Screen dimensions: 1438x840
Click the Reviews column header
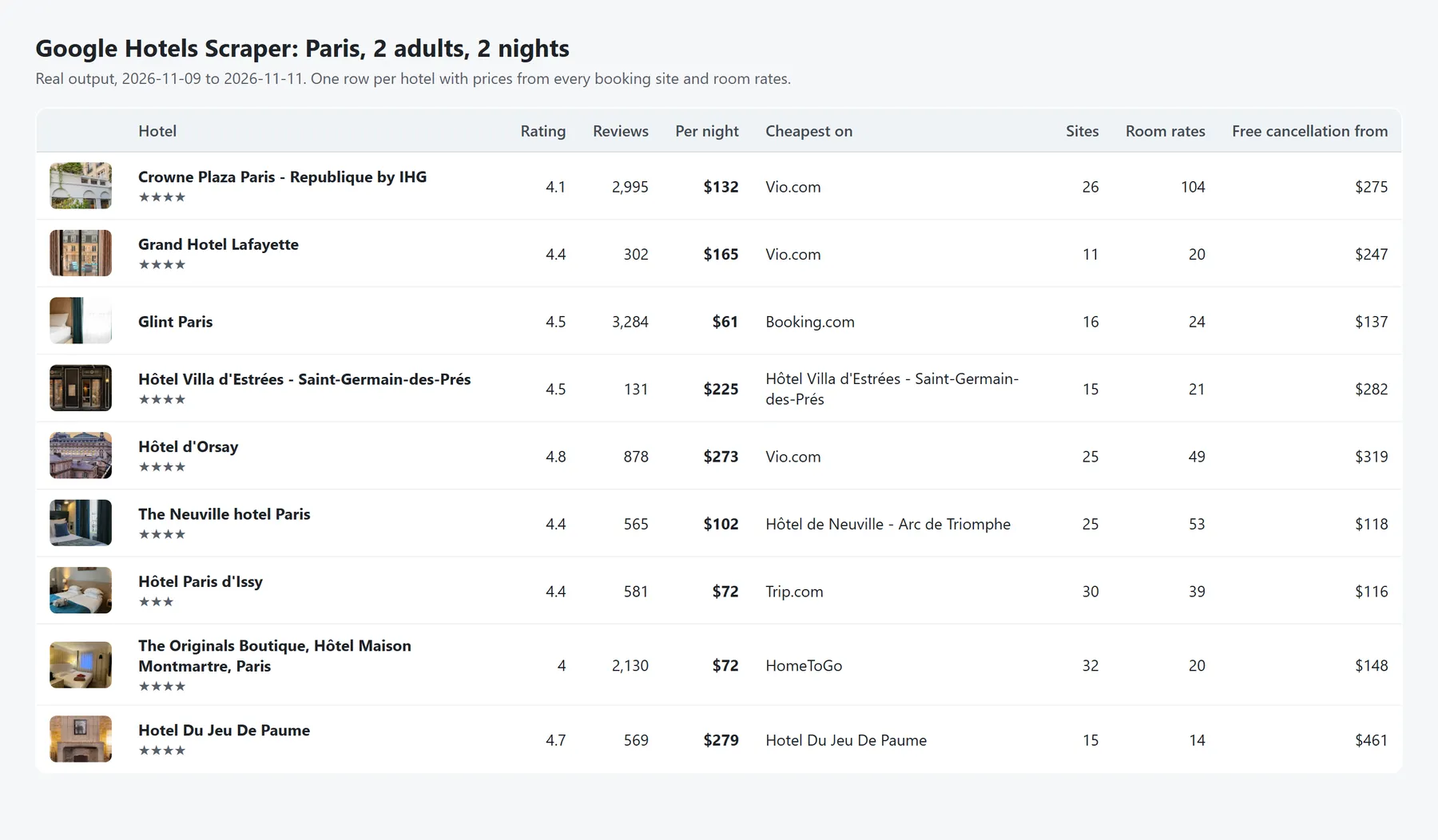(x=621, y=131)
